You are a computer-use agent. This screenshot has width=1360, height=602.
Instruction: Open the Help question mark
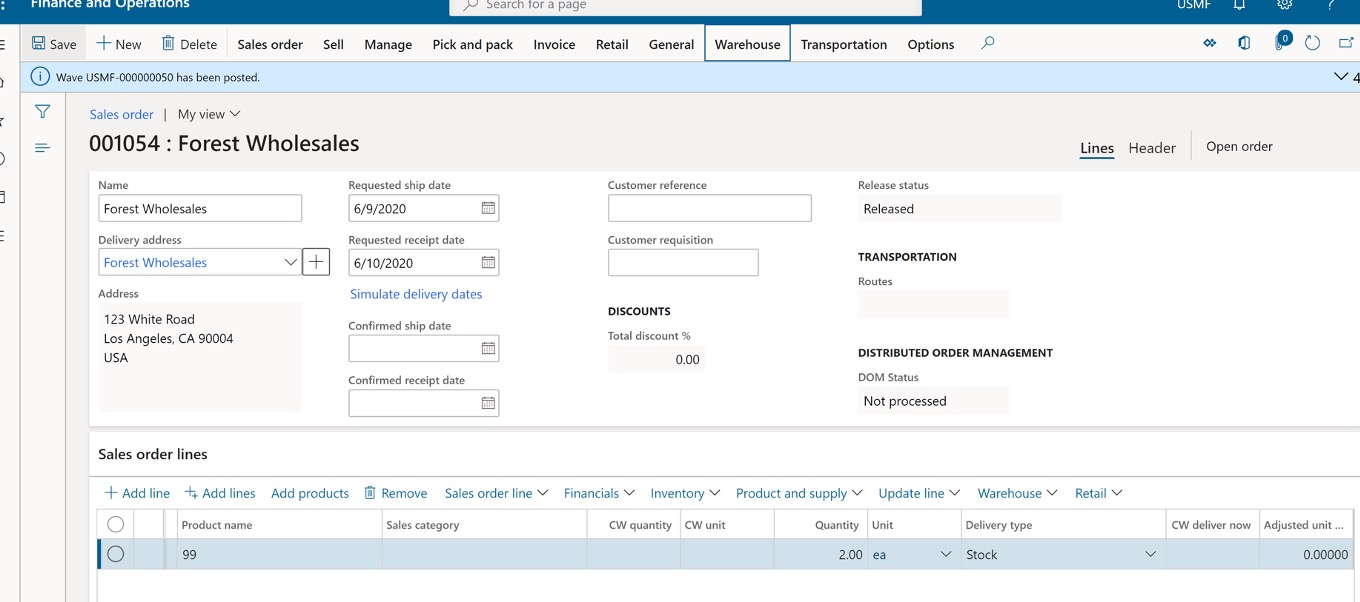1328,6
